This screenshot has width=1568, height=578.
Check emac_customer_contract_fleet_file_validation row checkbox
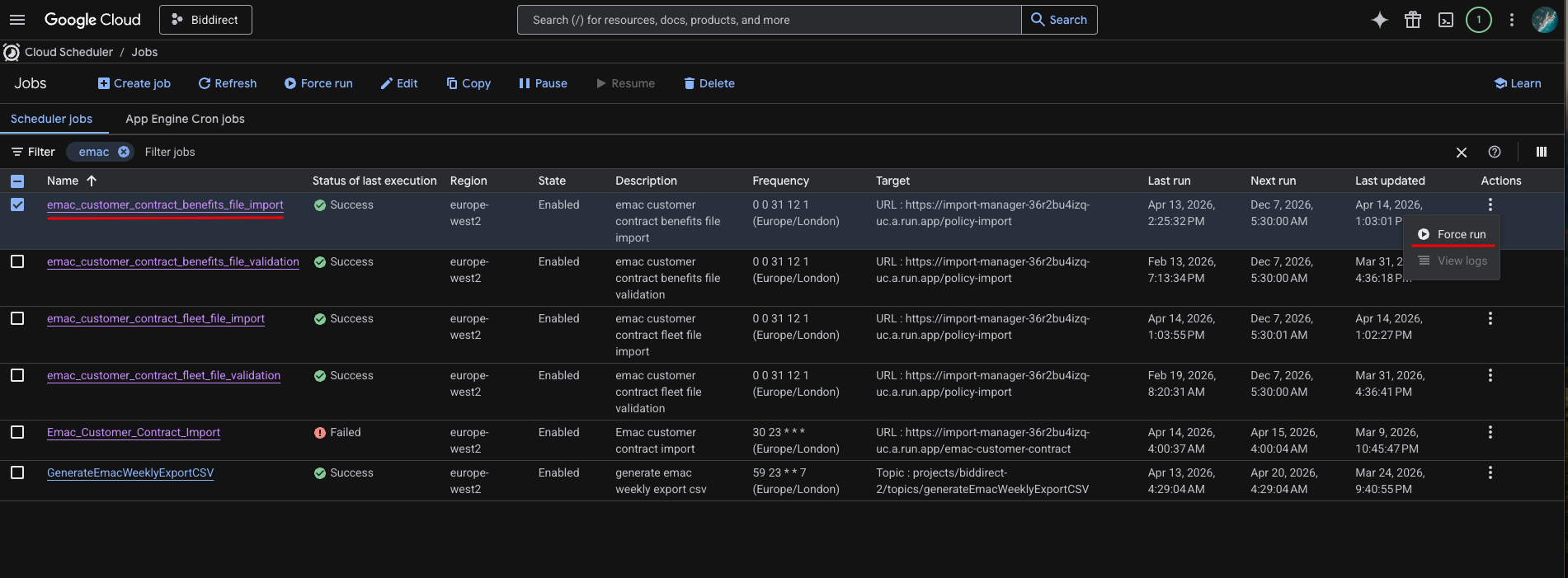point(17,375)
